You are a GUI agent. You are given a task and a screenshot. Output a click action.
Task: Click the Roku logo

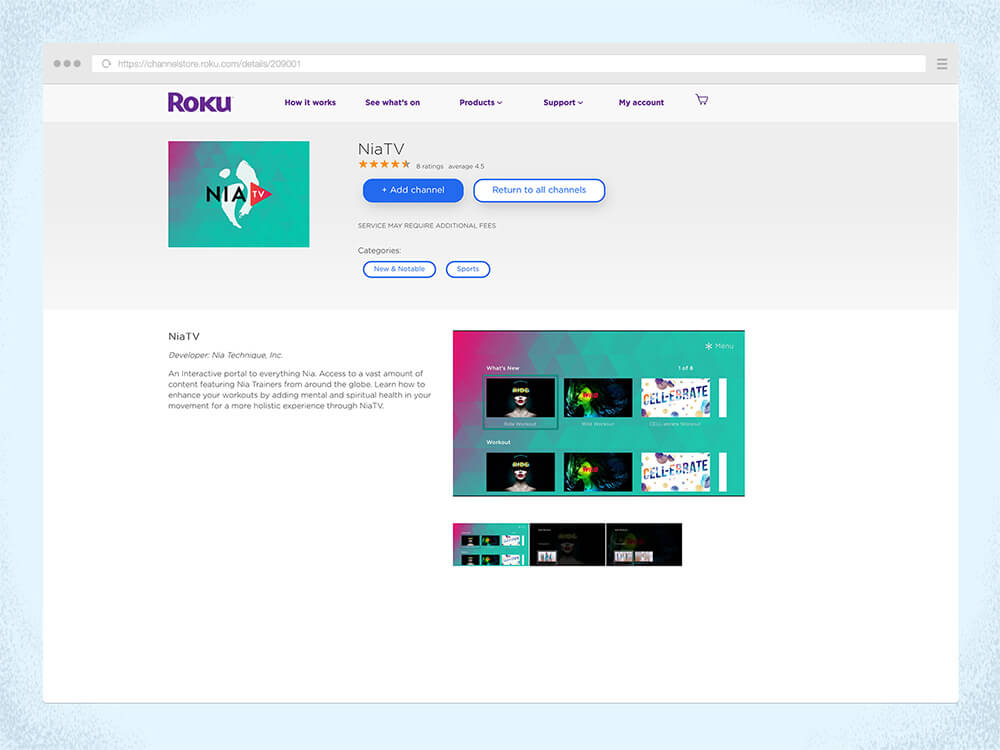coord(200,102)
